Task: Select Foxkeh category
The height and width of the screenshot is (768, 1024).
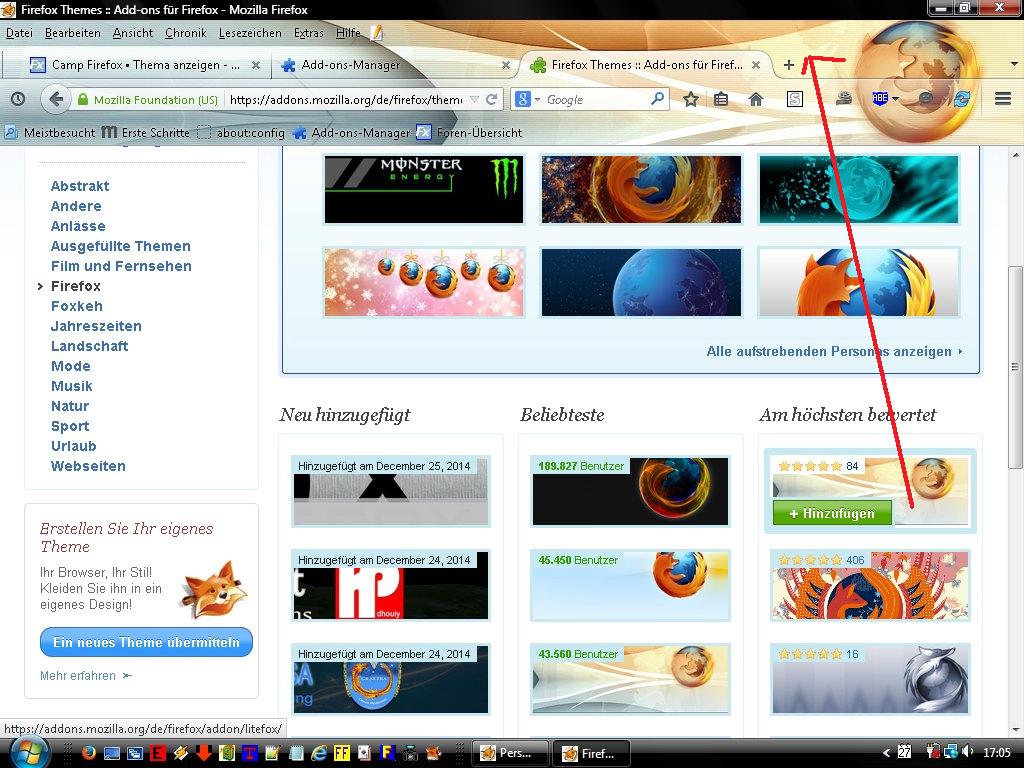Action: pos(76,306)
